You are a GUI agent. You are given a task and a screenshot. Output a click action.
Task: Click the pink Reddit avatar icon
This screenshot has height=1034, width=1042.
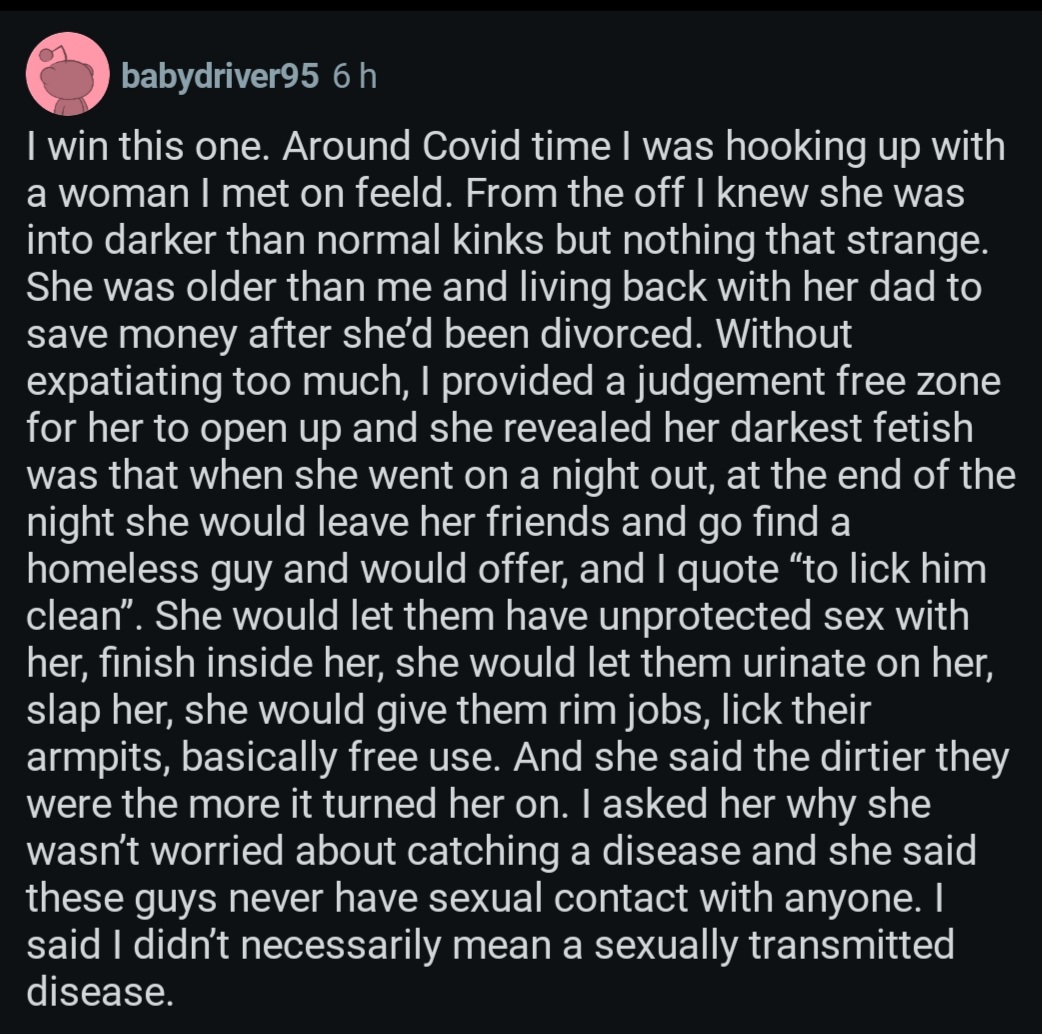click(x=67, y=73)
